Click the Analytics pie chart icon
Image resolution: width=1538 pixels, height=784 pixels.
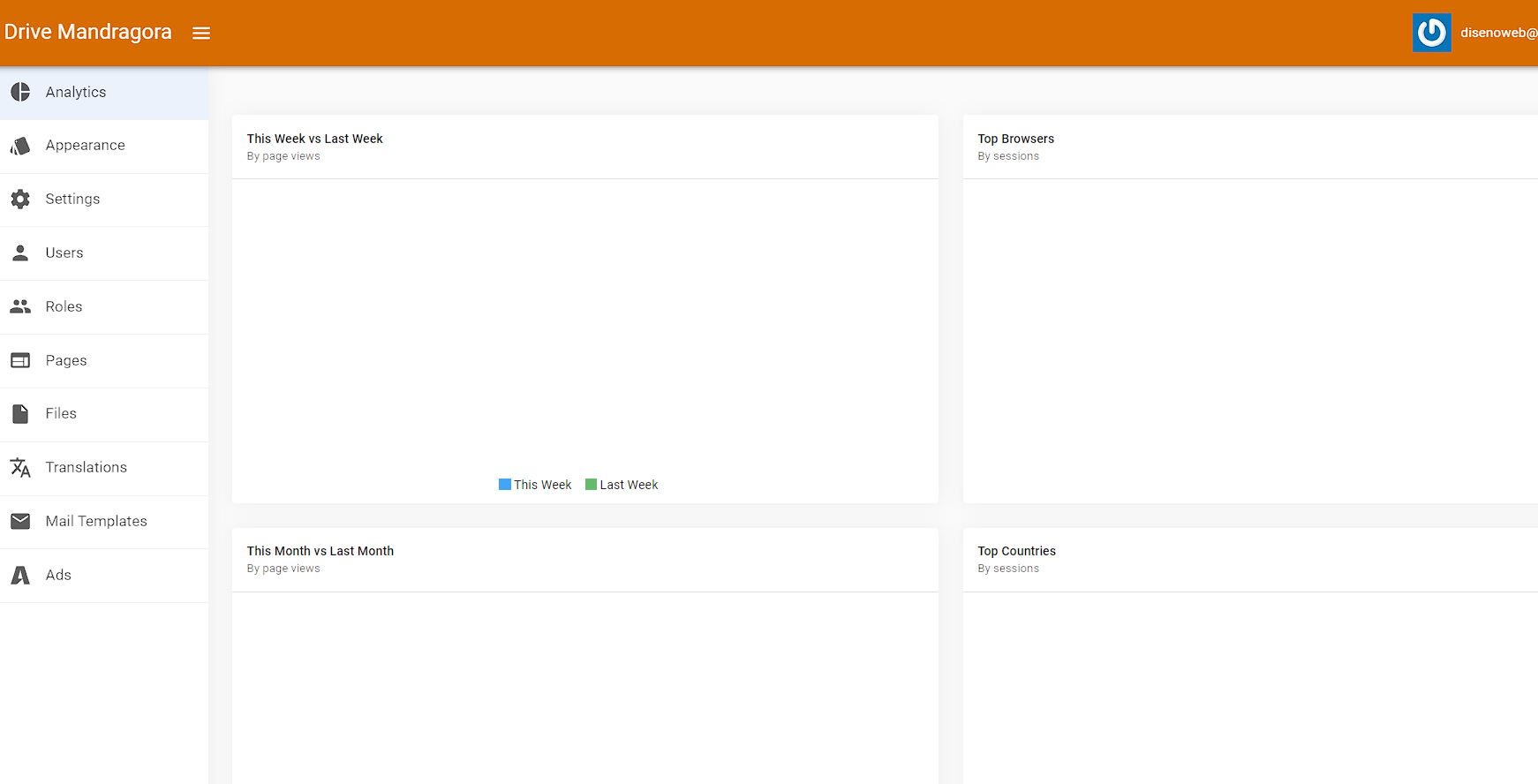pyautogui.click(x=20, y=92)
